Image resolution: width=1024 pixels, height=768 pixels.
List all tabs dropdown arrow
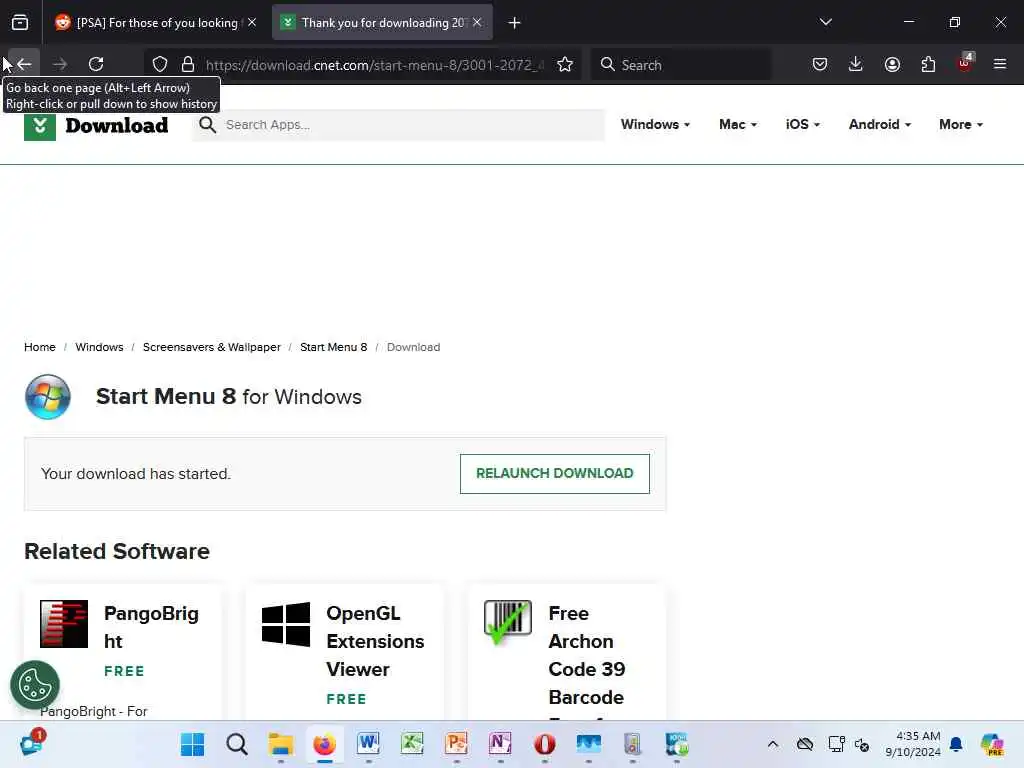click(825, 22)
